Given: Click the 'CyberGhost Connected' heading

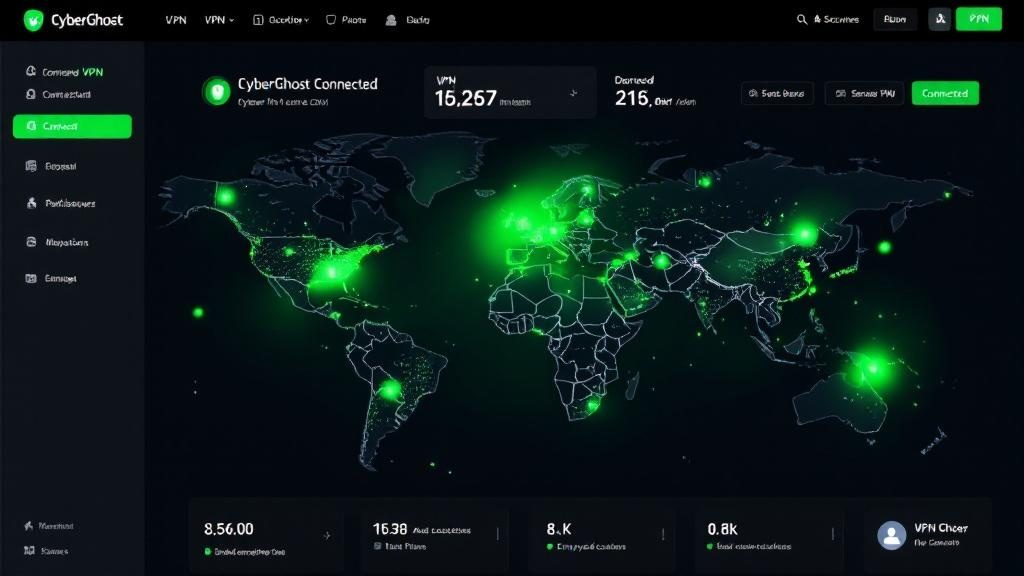Looking at the screenshot, I should tap(308, 84).
